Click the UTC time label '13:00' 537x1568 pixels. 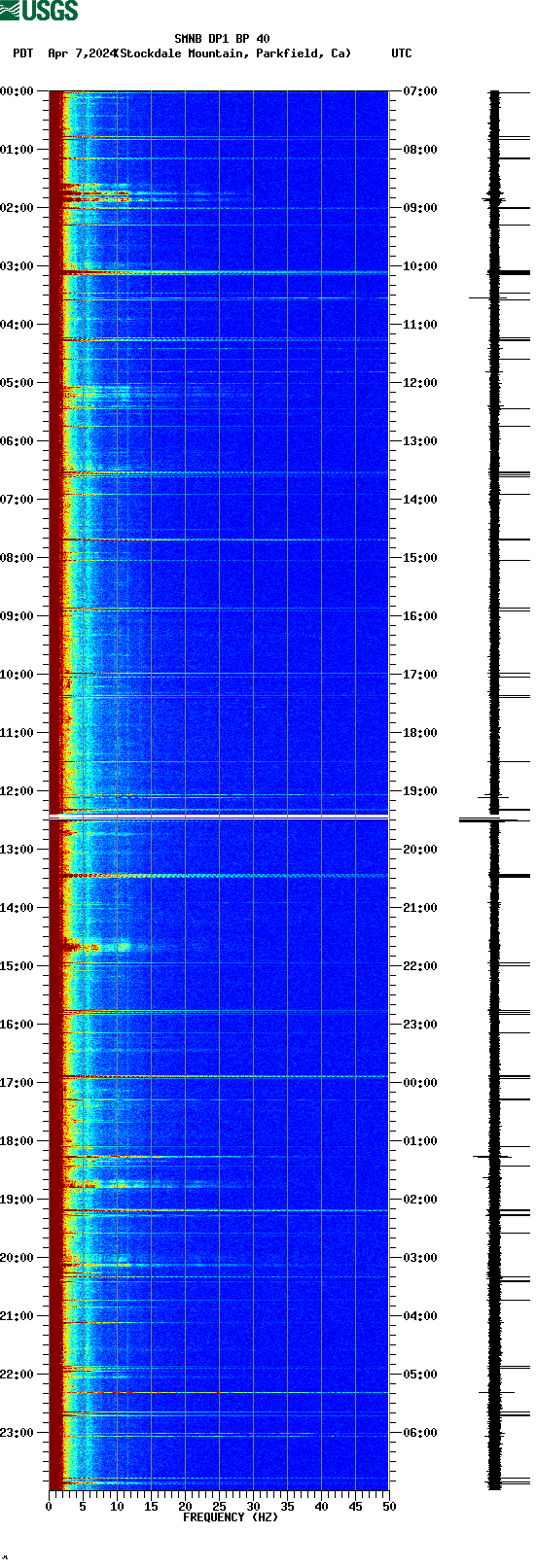tap(420, 441)
